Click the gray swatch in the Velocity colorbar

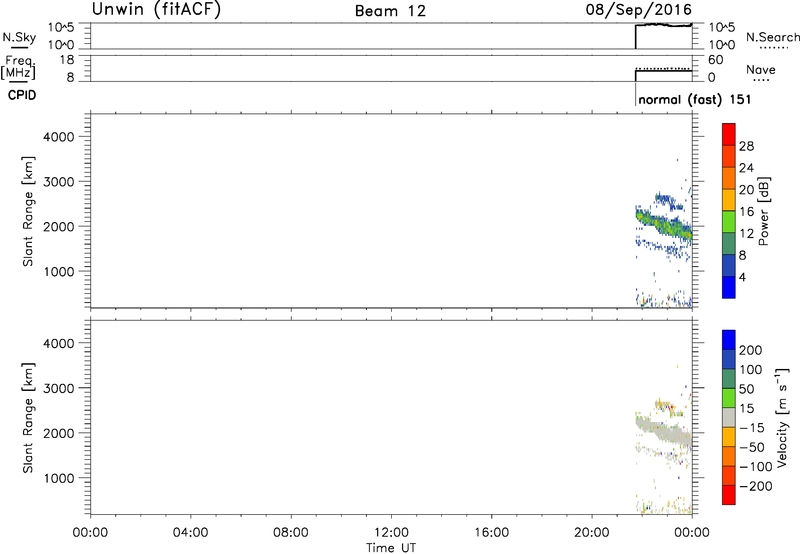pos(729,418)
